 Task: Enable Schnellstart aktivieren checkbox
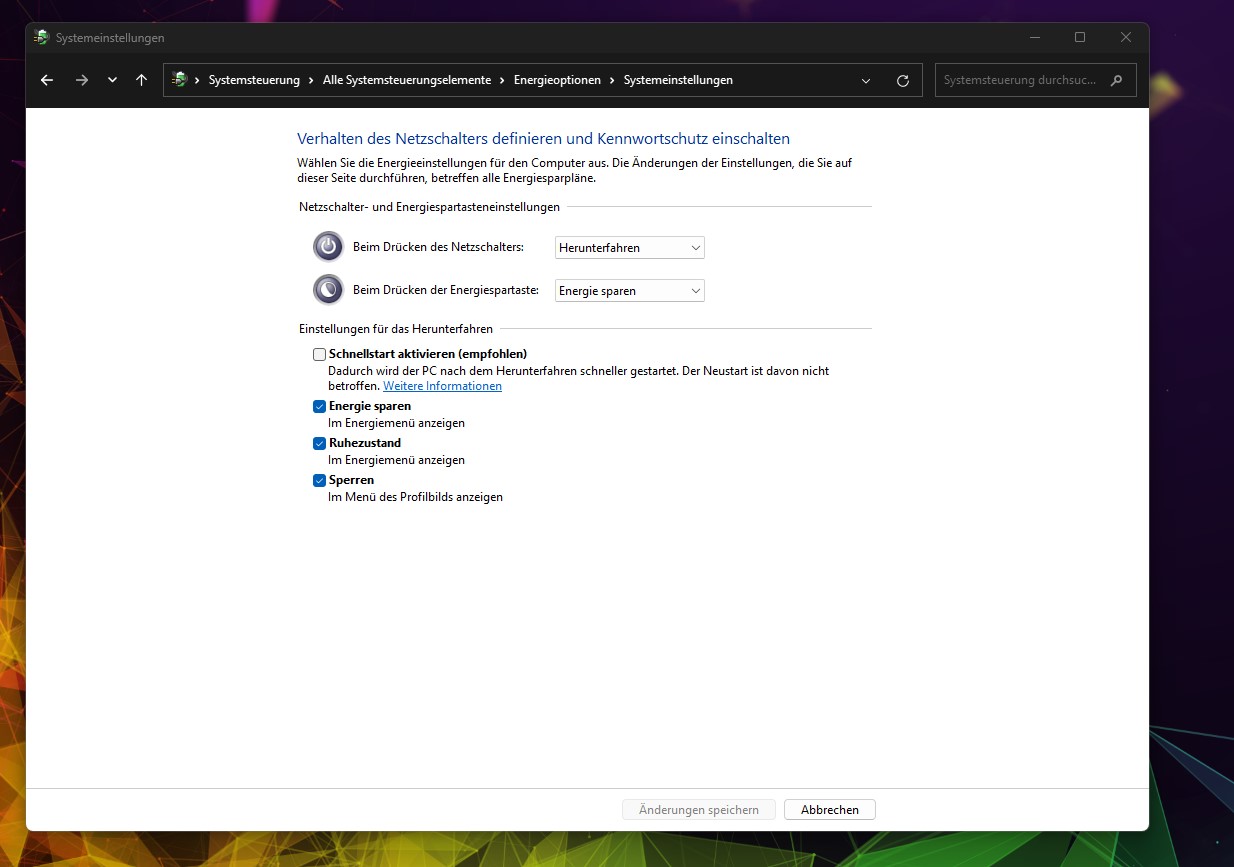[x=320, y=354]
